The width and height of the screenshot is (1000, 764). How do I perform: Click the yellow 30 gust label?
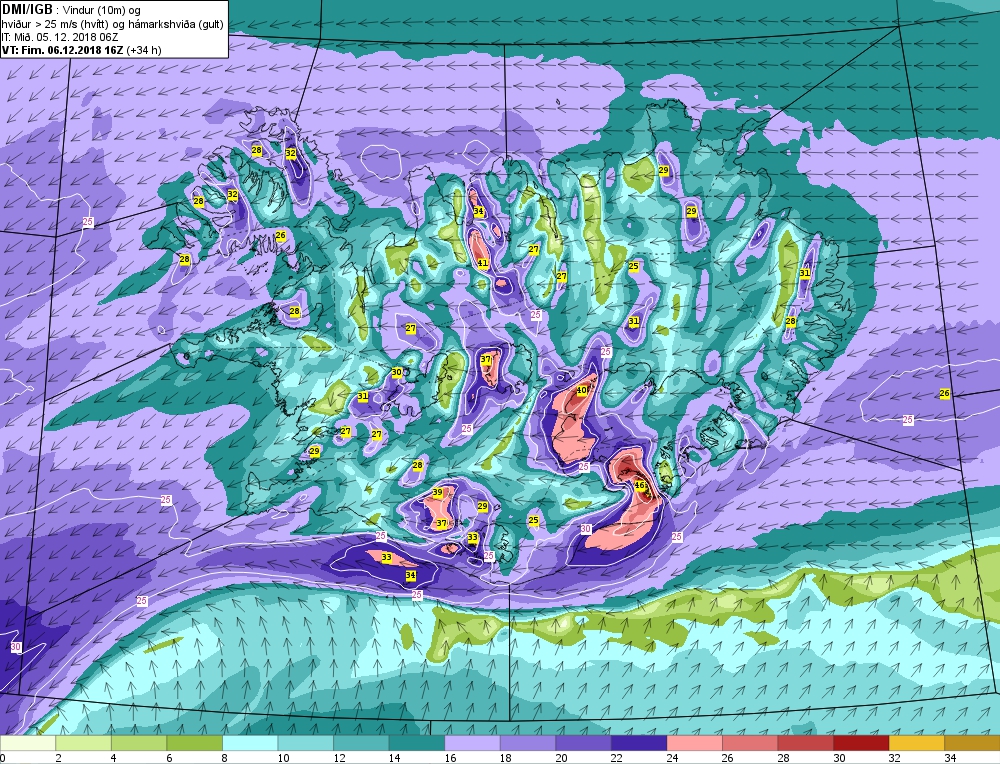(x=397, y=372)
